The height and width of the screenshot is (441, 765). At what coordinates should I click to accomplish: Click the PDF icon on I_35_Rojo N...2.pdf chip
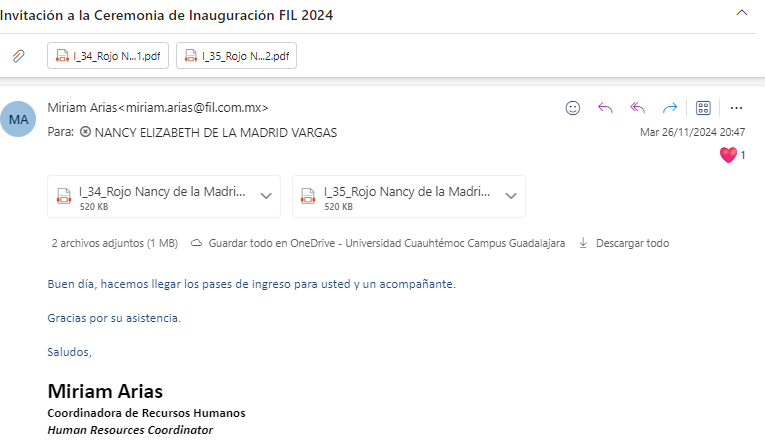pyautogui.click(x=191, y=56)
